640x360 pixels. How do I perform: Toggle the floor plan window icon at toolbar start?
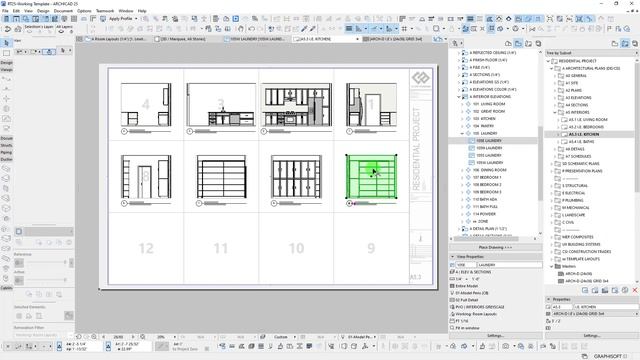pos(6,19)
